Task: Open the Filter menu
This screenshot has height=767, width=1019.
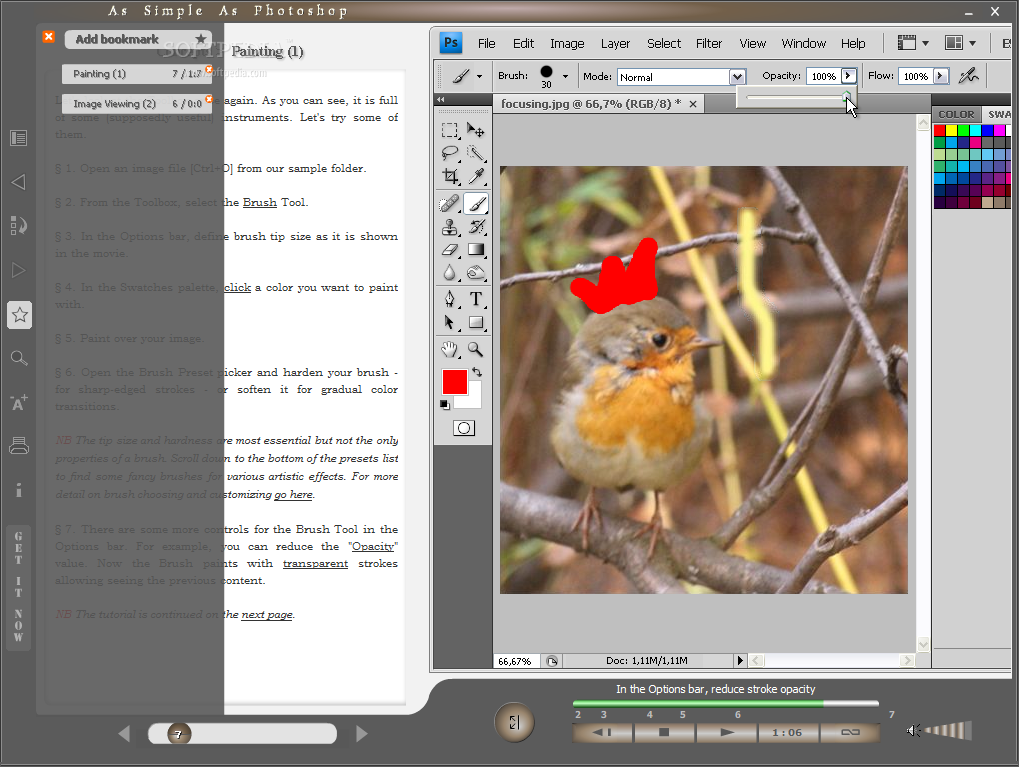Action: click(x=708, y=44)
